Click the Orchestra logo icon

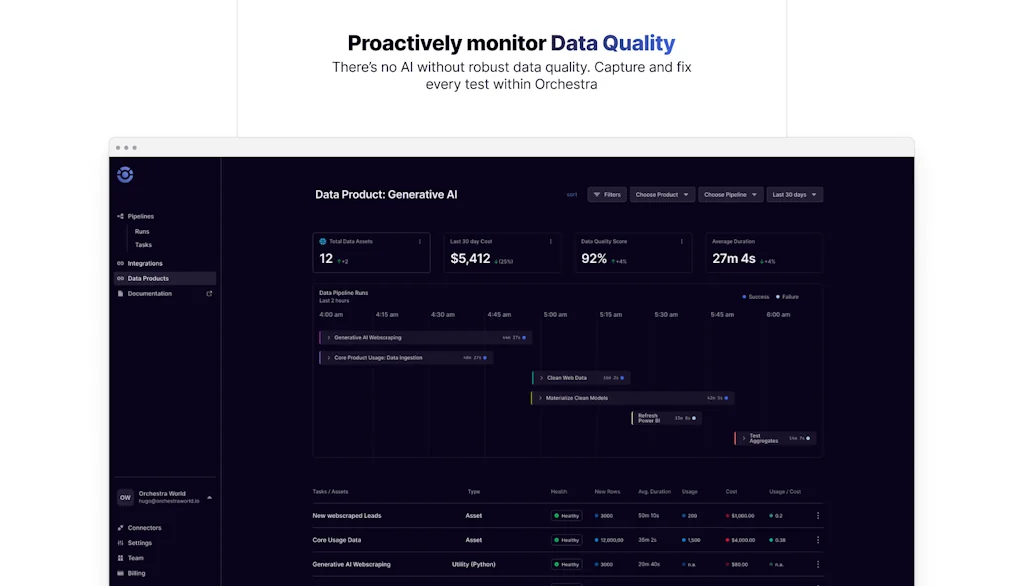click(x=124, y=174)
